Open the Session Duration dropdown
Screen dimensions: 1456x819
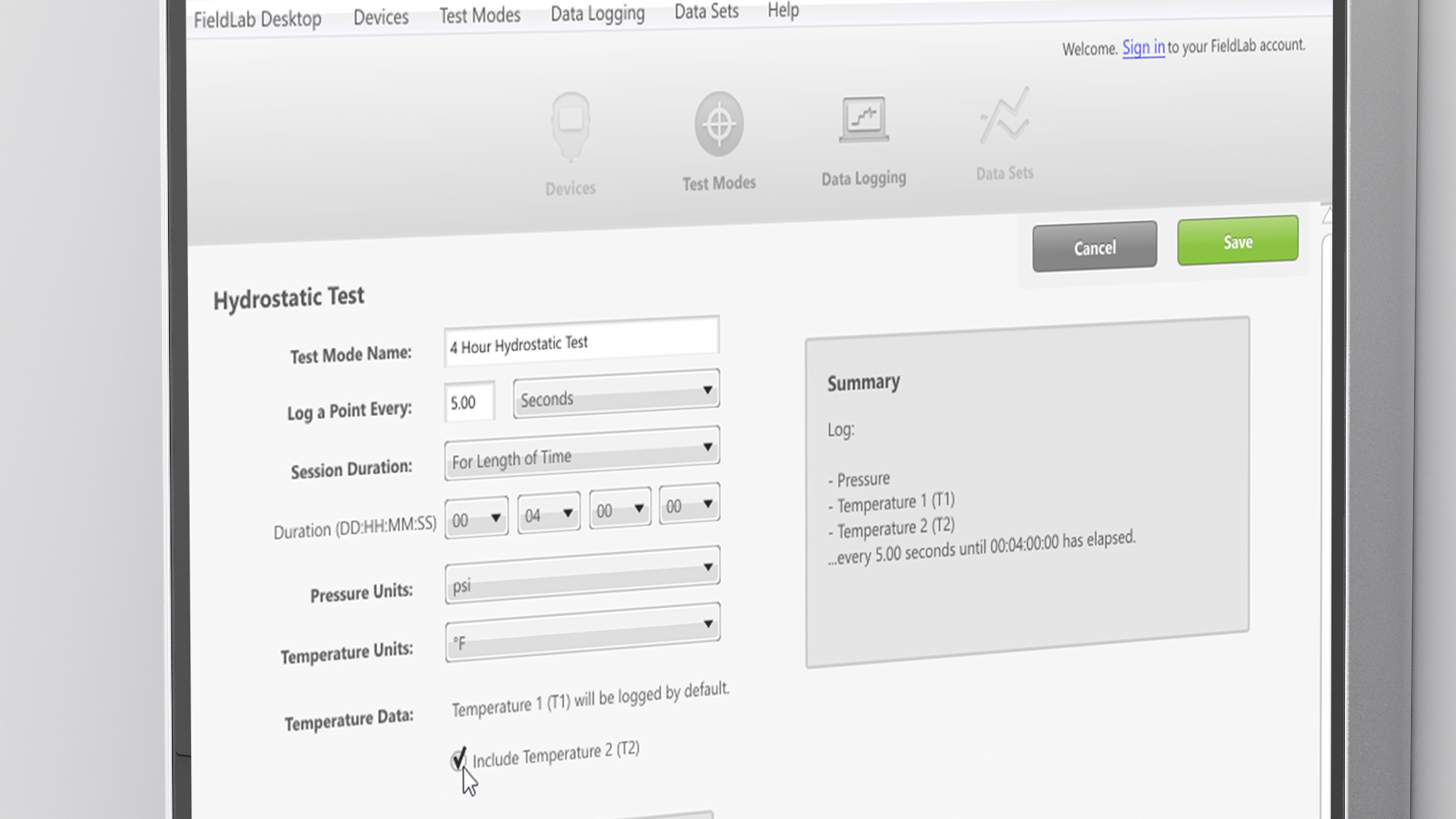582,454
